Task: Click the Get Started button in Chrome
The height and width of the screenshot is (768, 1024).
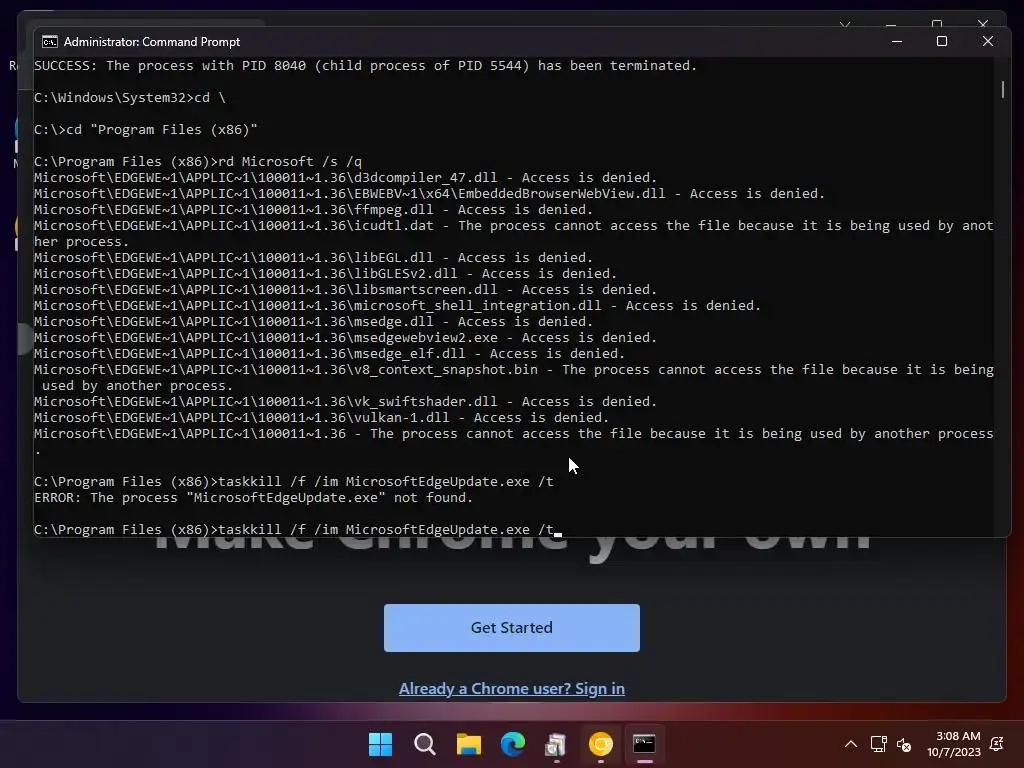Action: (x=511, y=628)
